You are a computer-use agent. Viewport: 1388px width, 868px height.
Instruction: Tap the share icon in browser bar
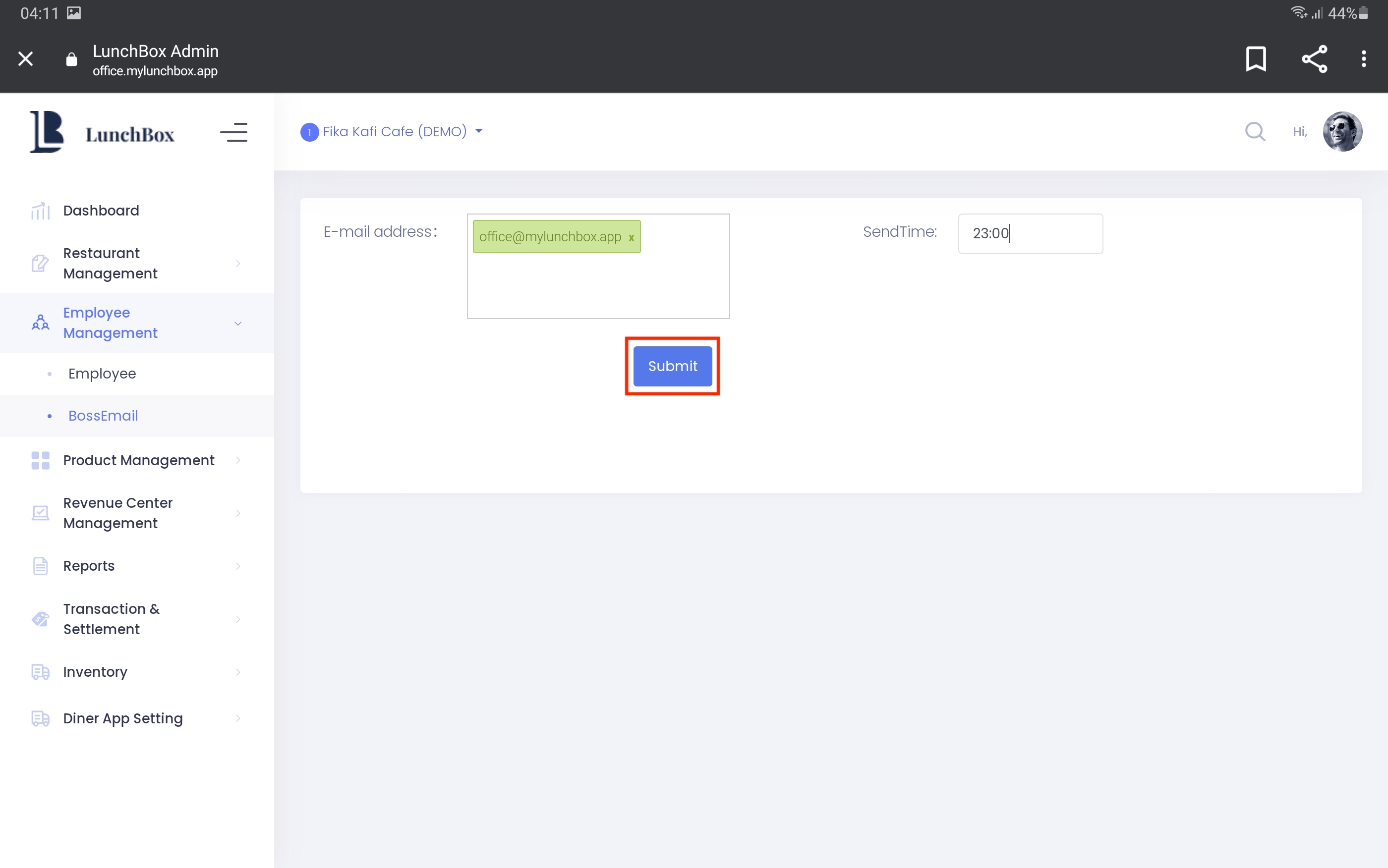(x=1314, y=58)
